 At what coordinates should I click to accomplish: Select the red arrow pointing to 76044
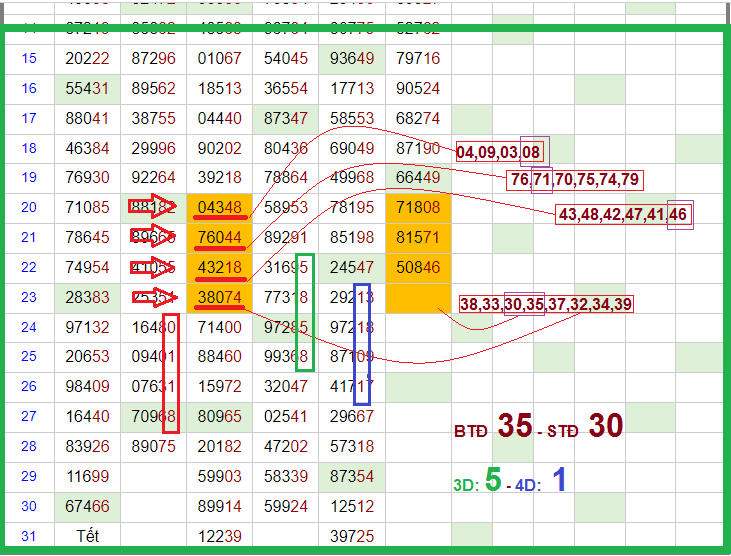tap(153, 238)
